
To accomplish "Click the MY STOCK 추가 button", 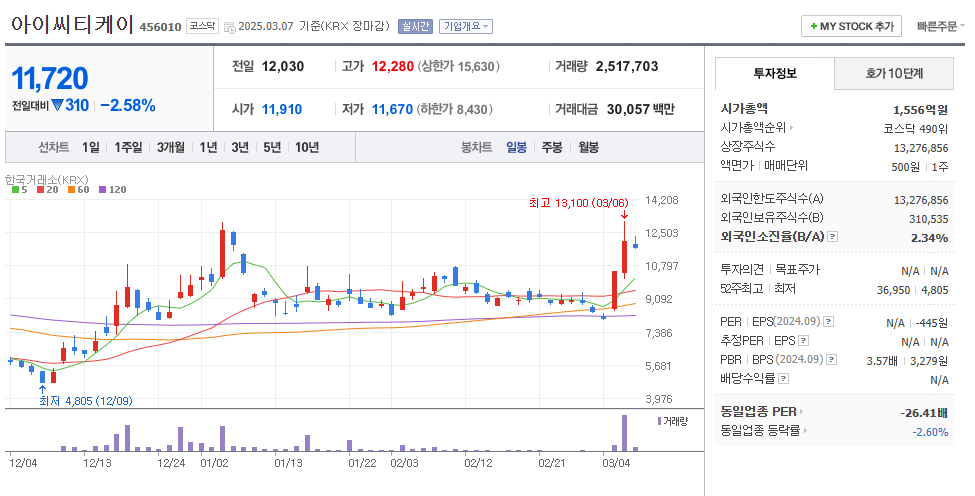I will pyautogui.click(x=851, y=26).
